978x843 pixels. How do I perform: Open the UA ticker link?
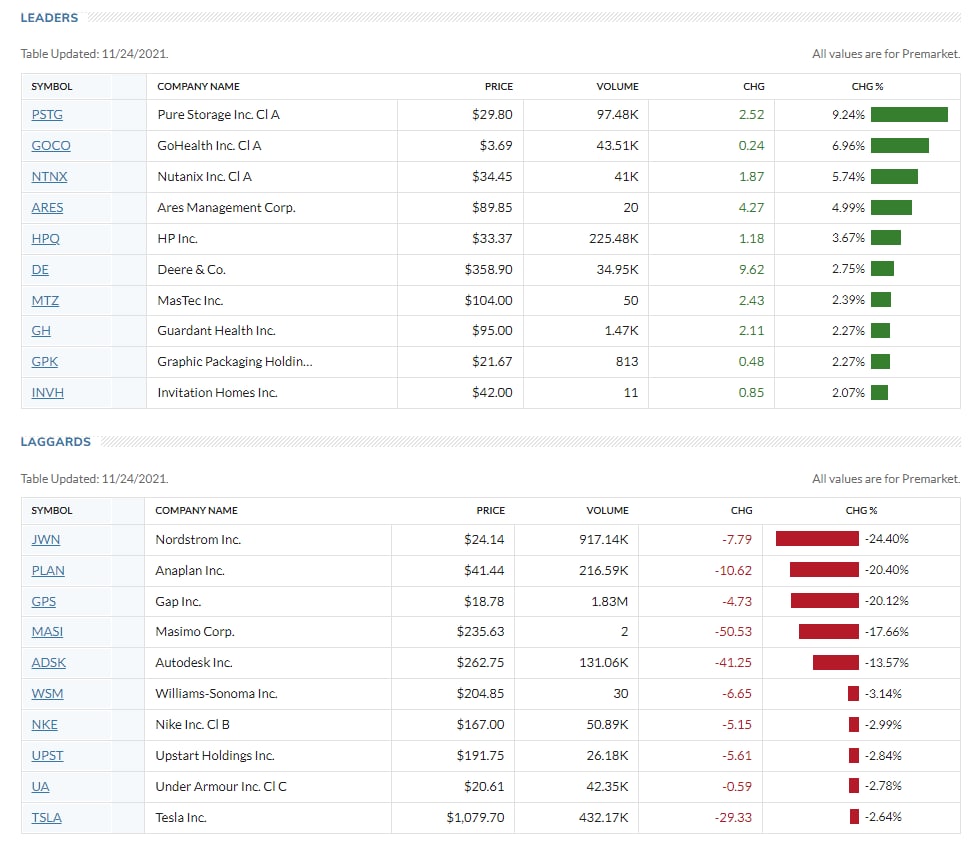click(x=40, y=787)
